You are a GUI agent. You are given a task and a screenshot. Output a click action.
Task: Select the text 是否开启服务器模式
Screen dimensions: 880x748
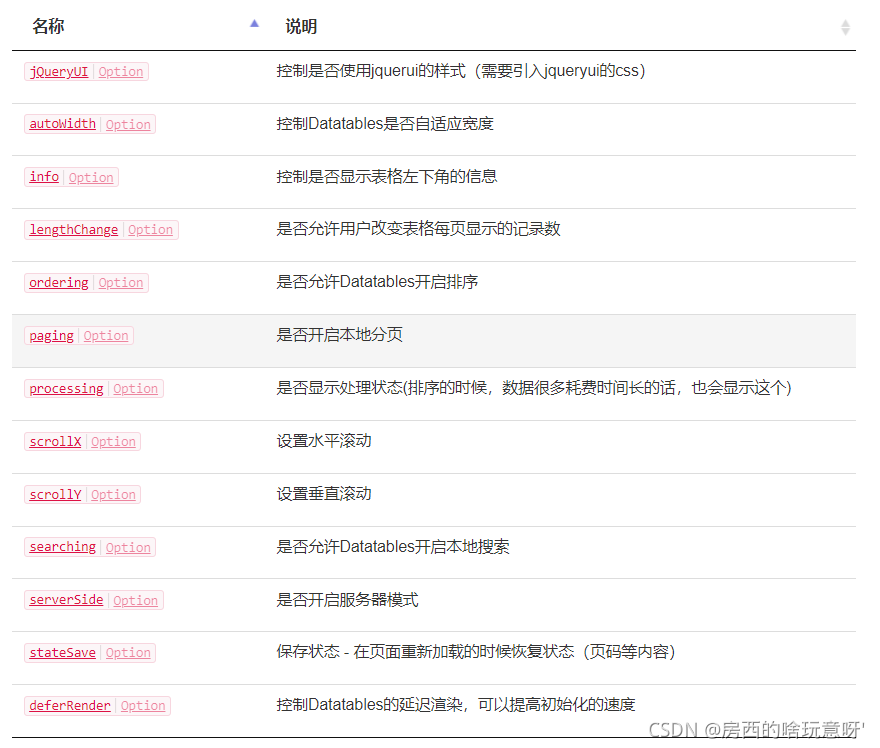pyautogui.click(x=347, y=599)
